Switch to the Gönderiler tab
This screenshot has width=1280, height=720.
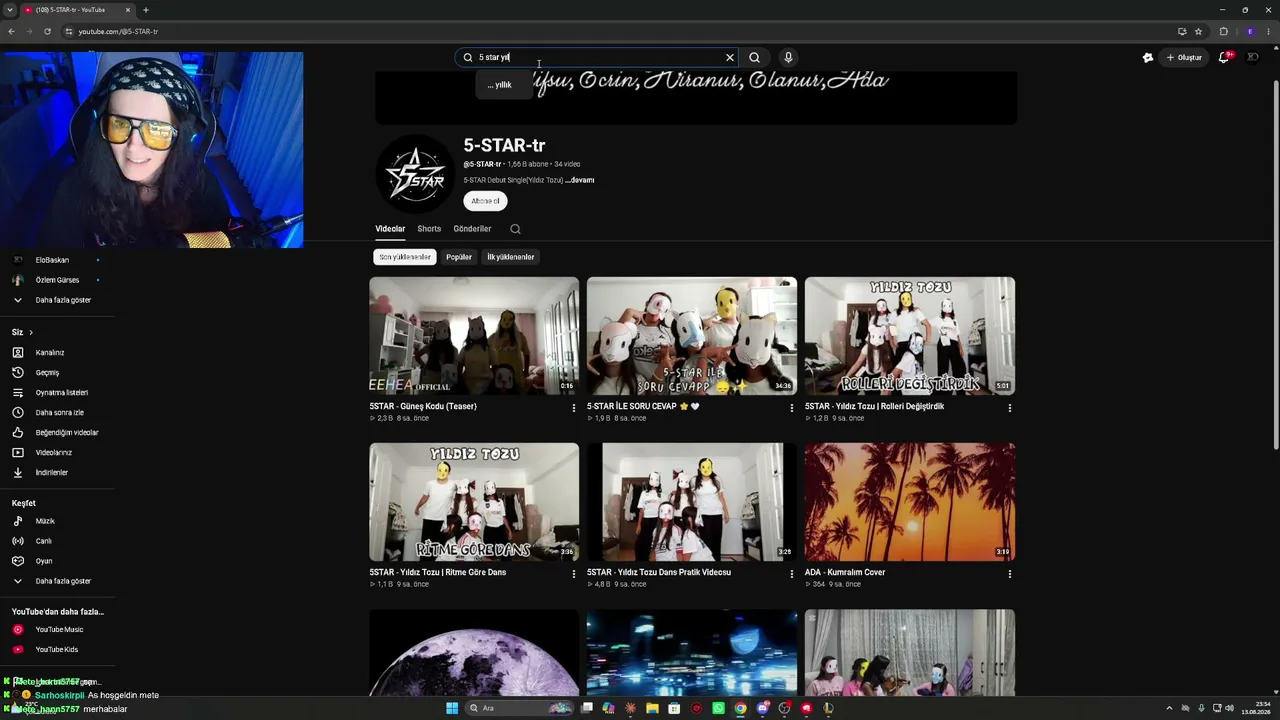click(472, 229)
